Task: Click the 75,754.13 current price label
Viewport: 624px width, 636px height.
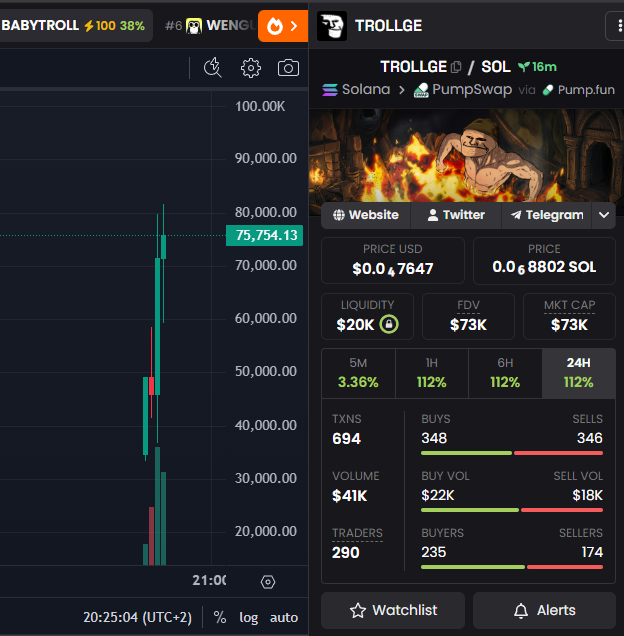Action: tap(265, 235)
